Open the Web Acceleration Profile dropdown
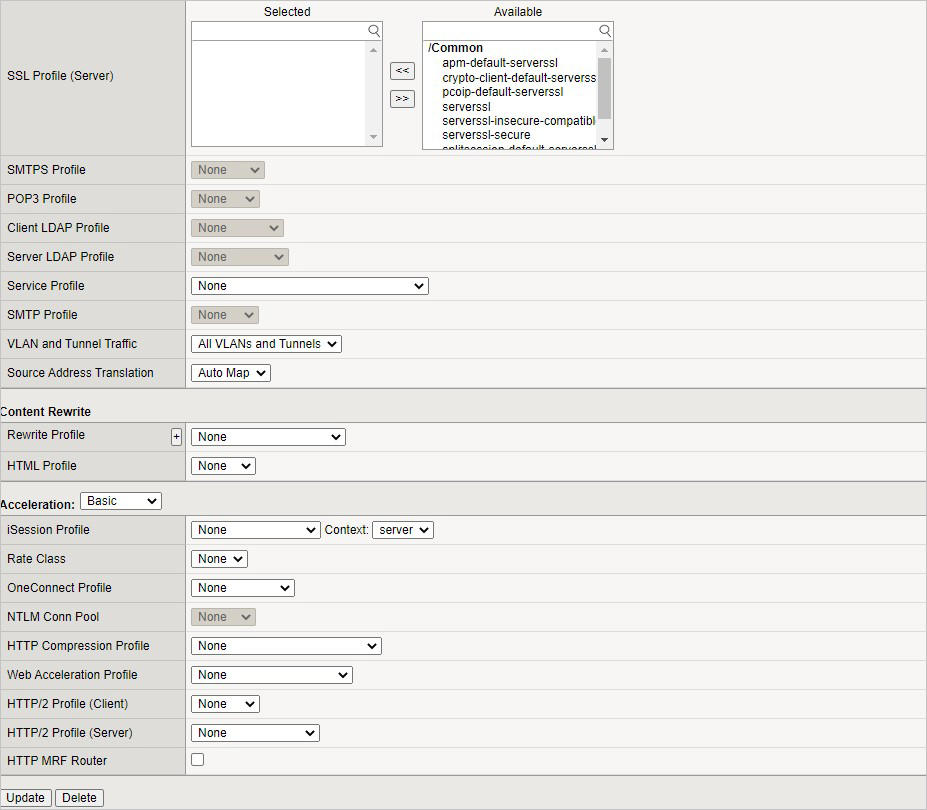This screenshot has width=927, height=810. (271, 674)
